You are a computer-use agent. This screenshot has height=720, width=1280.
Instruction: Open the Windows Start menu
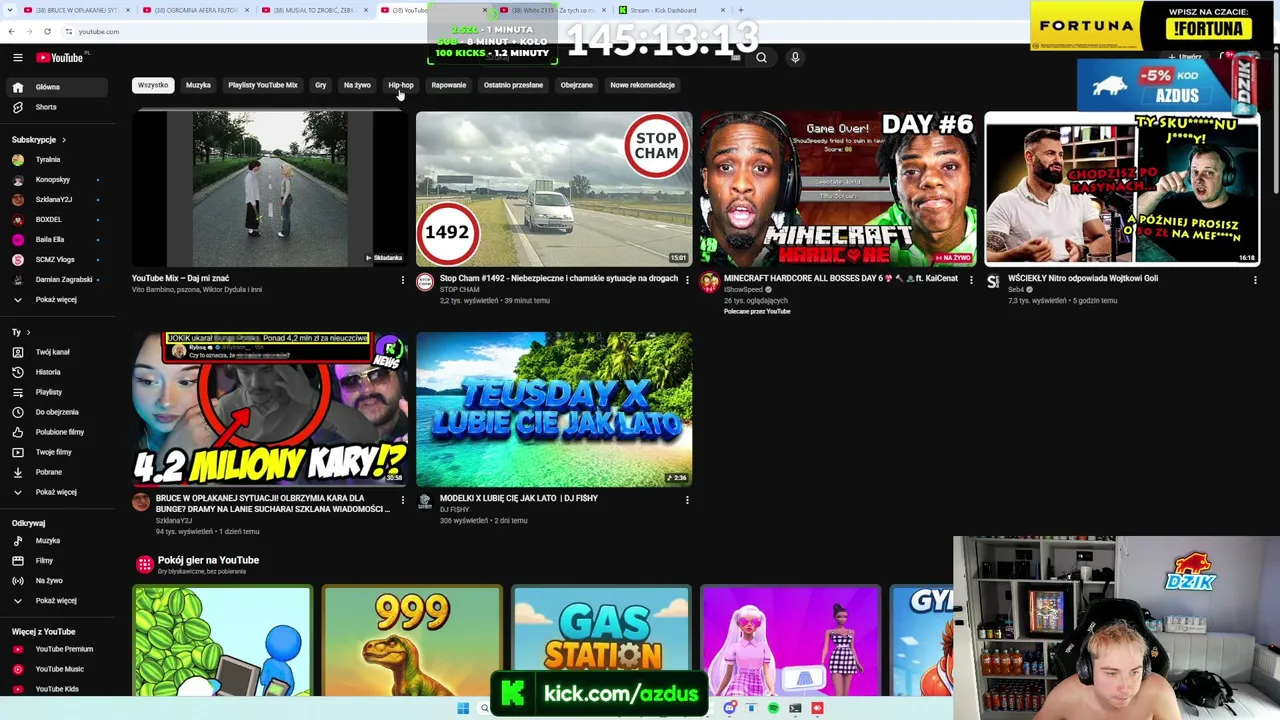point(463,708)
